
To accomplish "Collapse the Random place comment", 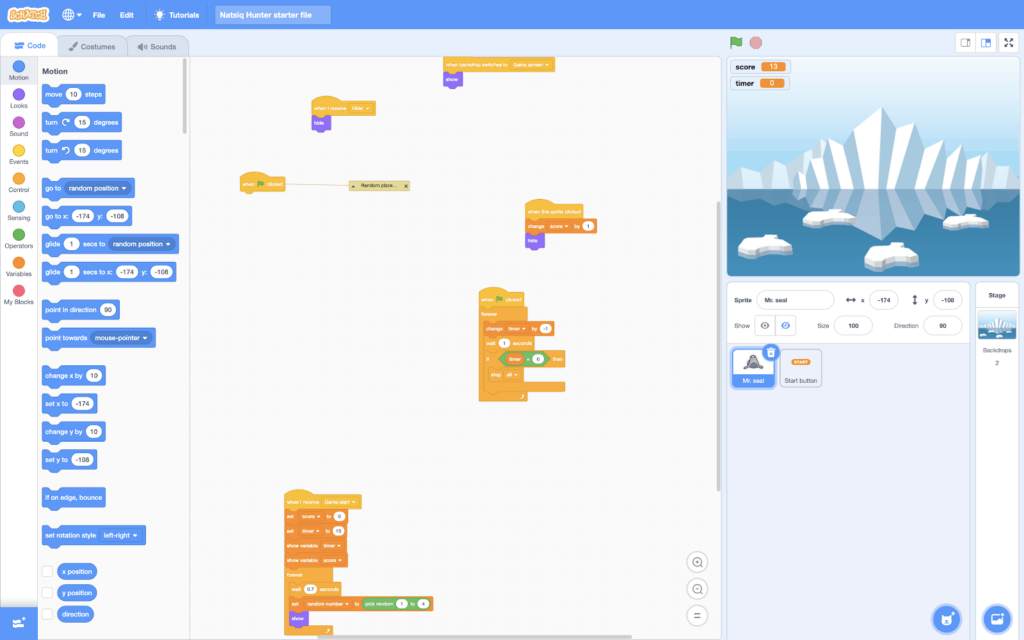I will point(353,186).
